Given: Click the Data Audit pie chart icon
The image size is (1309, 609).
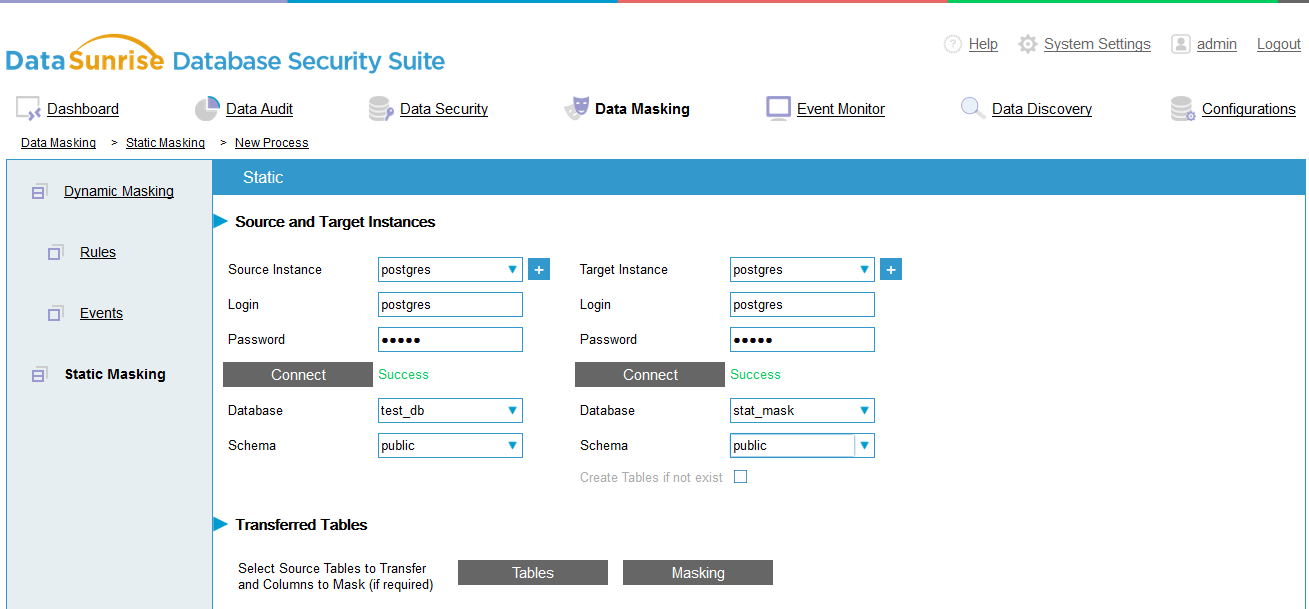Looking at the screenshot, I should point(207,109).
